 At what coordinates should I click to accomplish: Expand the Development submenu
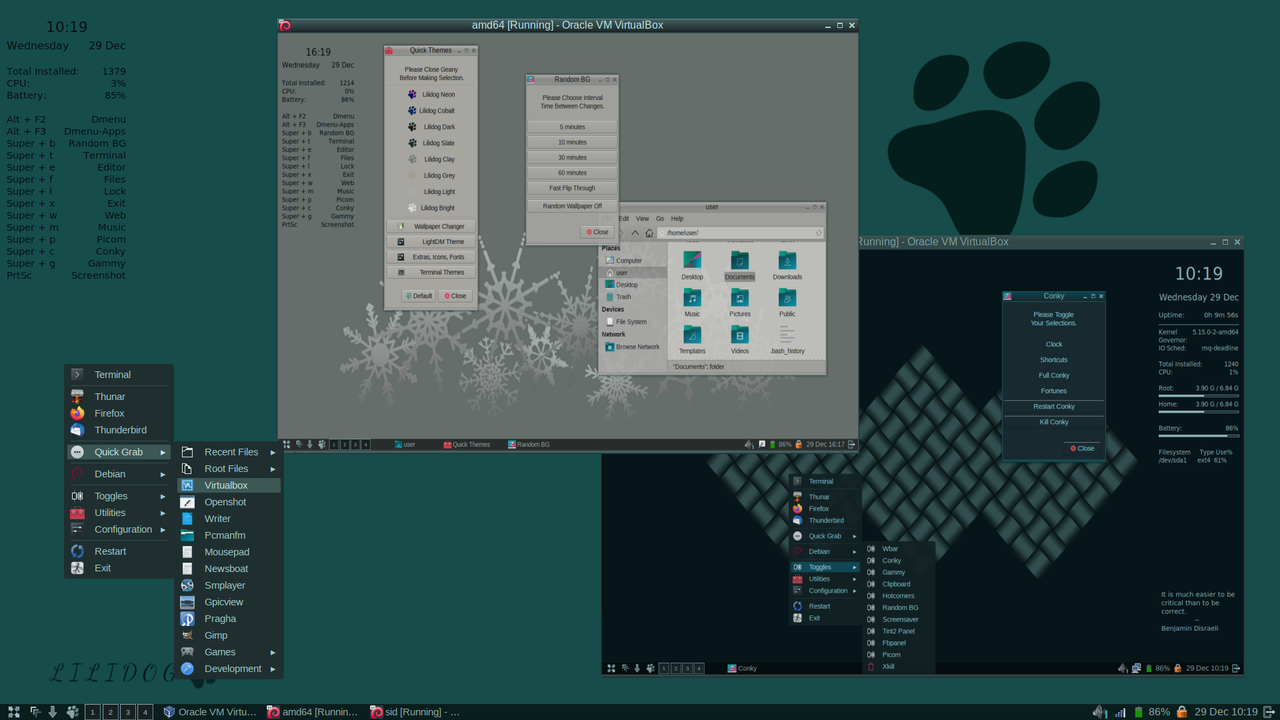click(x=229, y=669)
